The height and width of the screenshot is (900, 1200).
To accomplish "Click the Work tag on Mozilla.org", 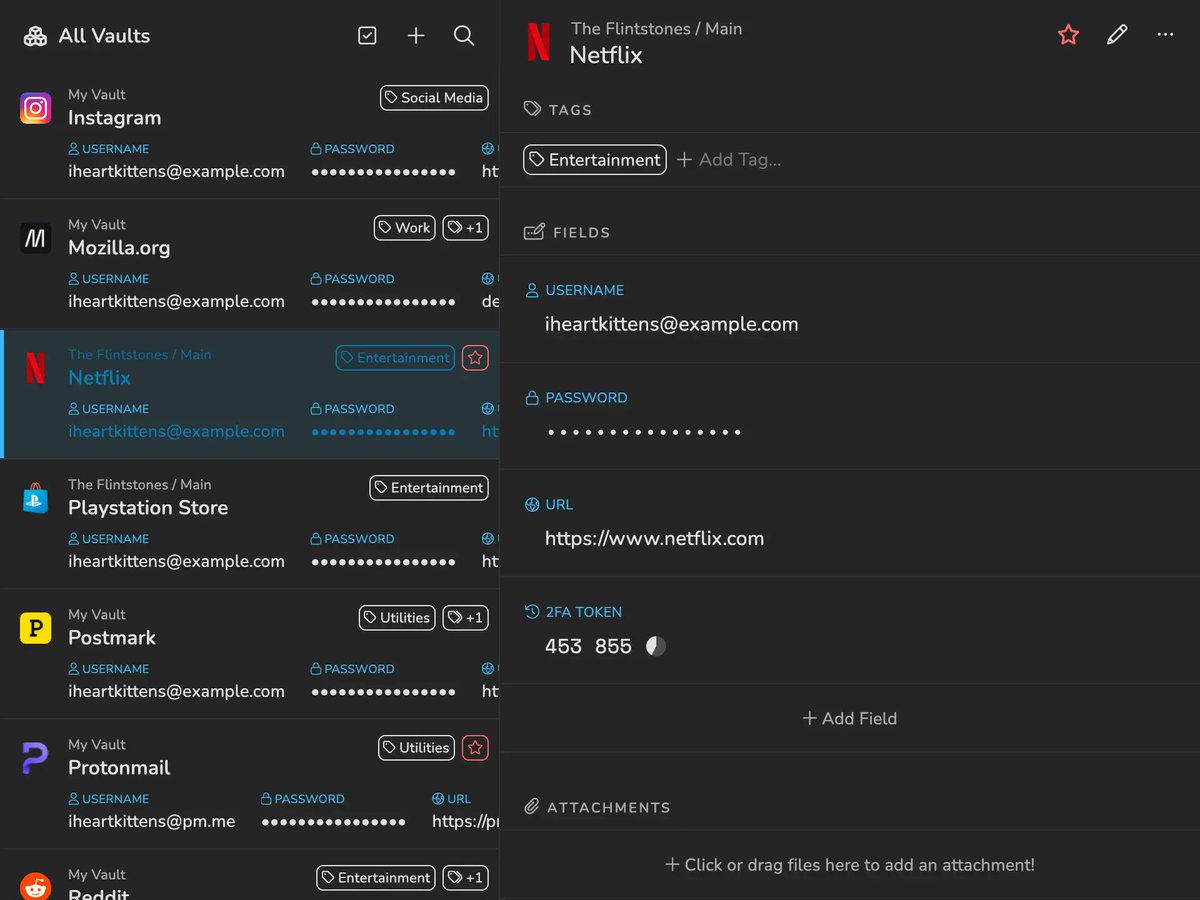I will 404,228.
